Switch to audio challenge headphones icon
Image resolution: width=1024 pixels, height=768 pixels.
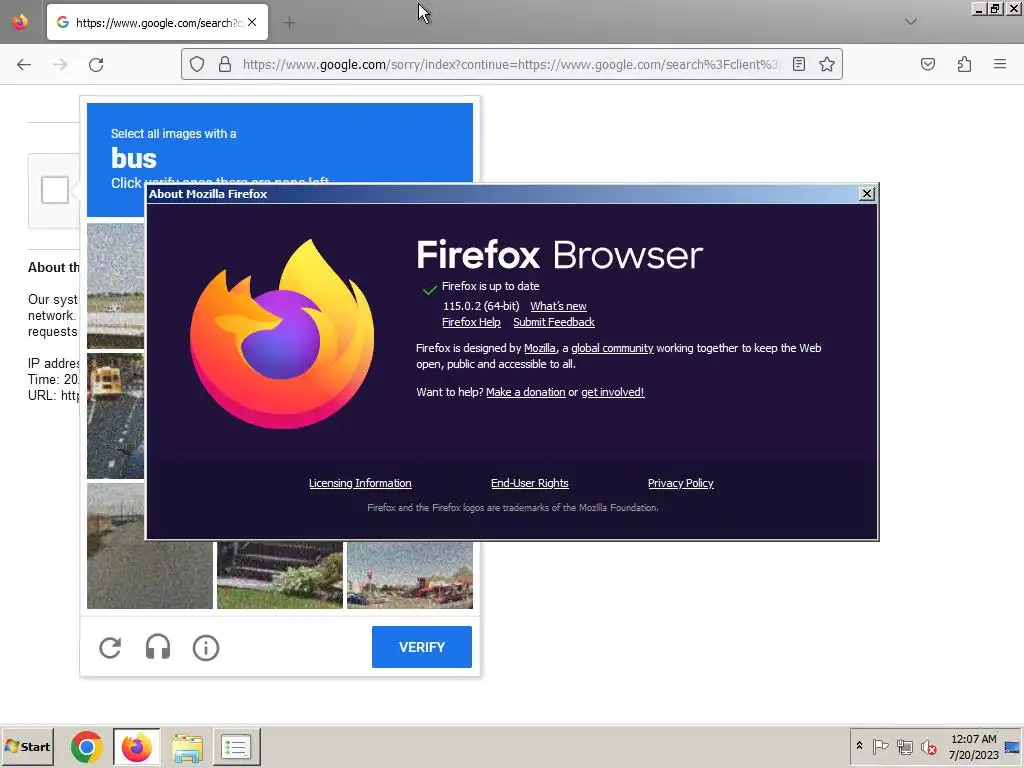pos(158,648)
